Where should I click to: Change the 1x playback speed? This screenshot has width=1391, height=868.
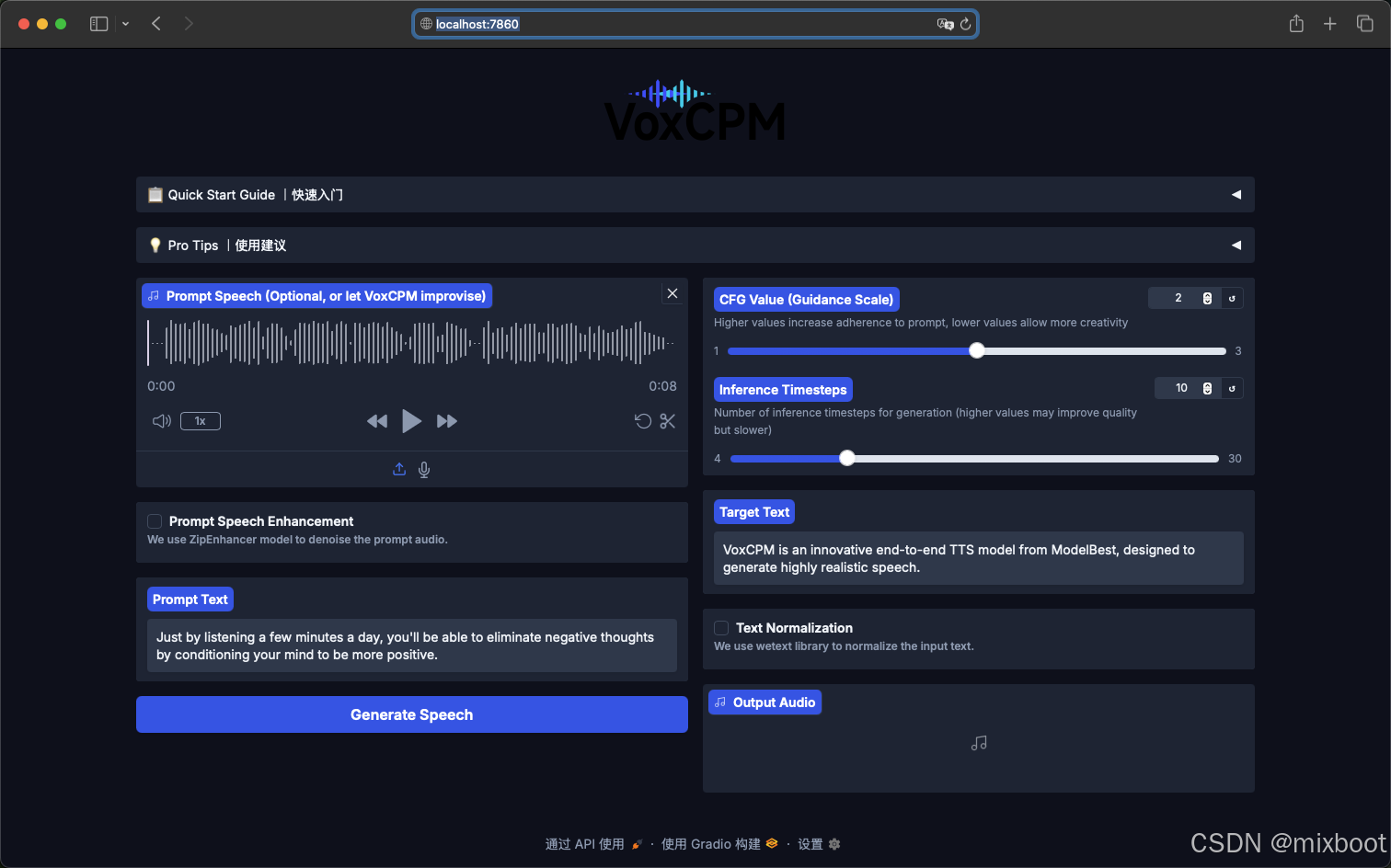pos(201,421)
